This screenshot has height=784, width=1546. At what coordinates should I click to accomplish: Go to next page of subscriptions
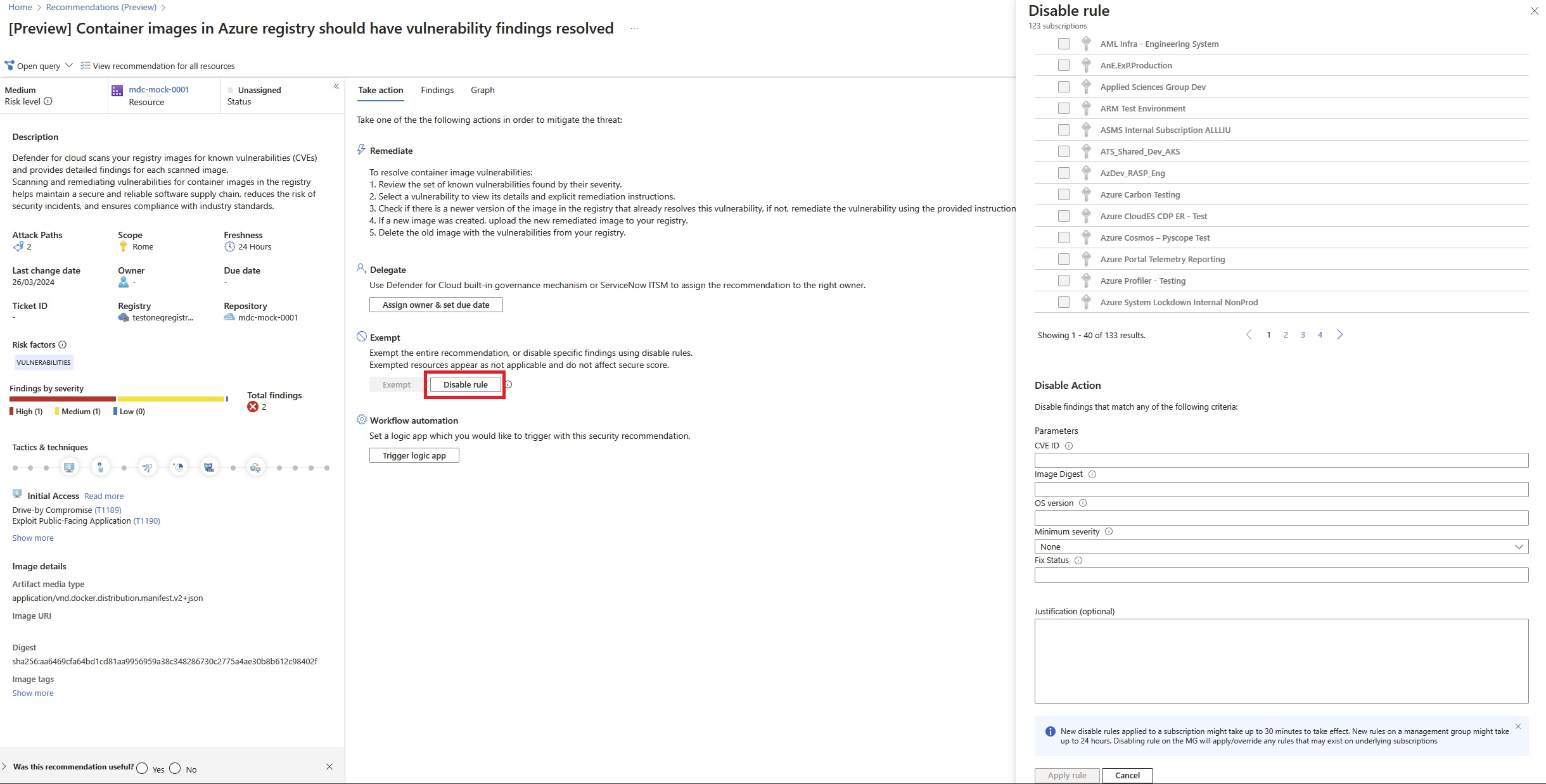(x=1340, y=335)
